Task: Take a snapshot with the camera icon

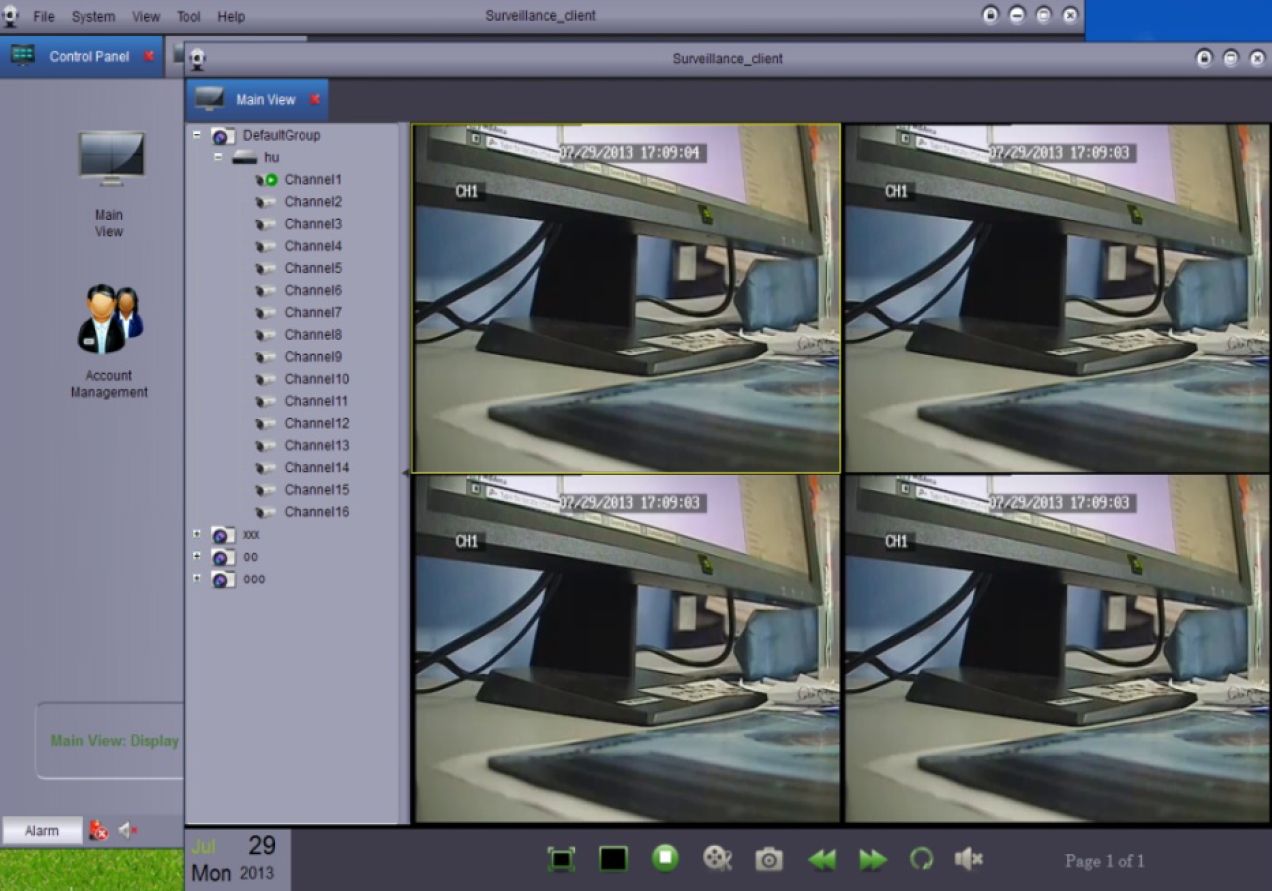Action: tap(768, 859)
